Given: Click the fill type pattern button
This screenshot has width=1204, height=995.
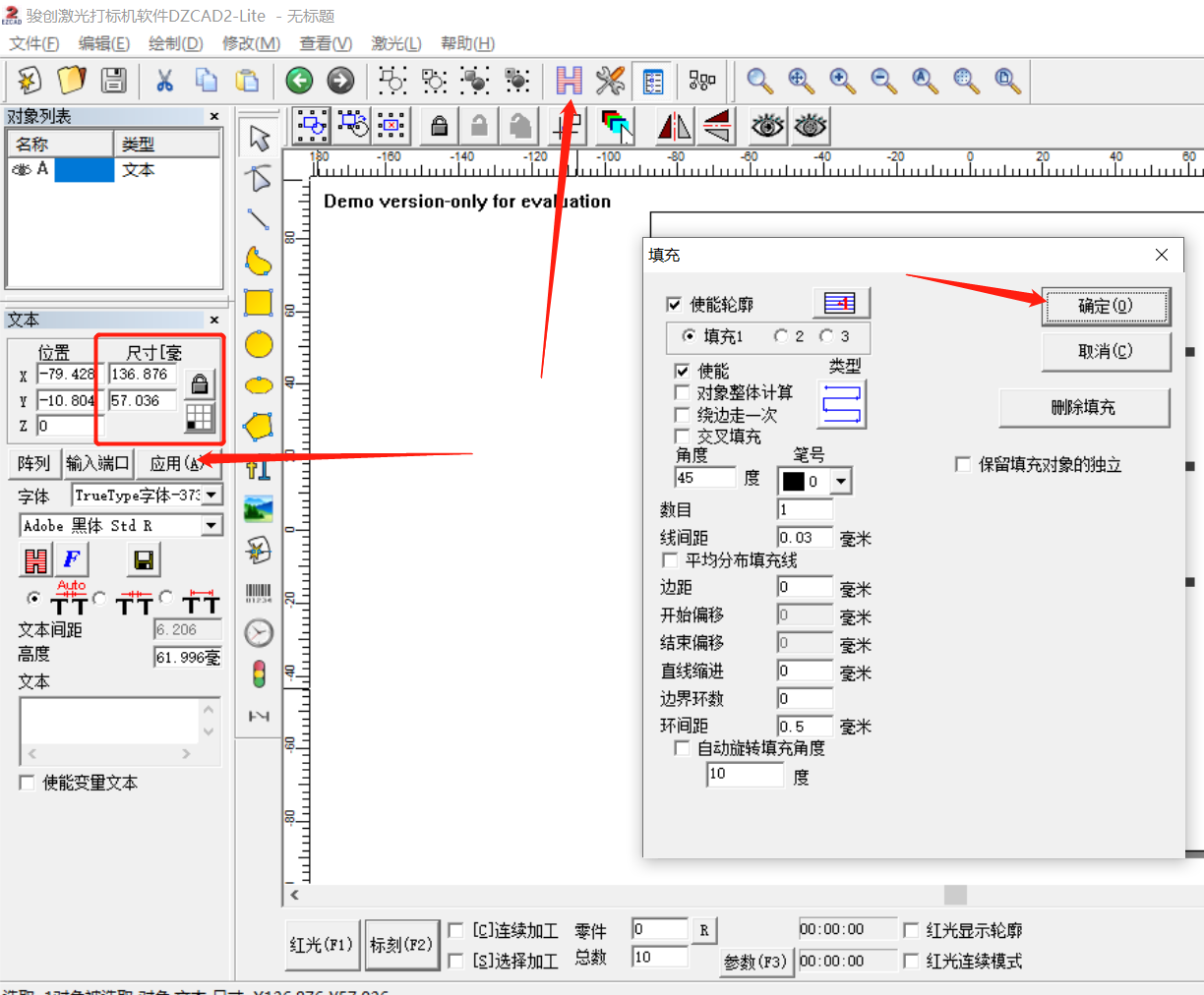Looking at the screenshot, I should (842, 404).
